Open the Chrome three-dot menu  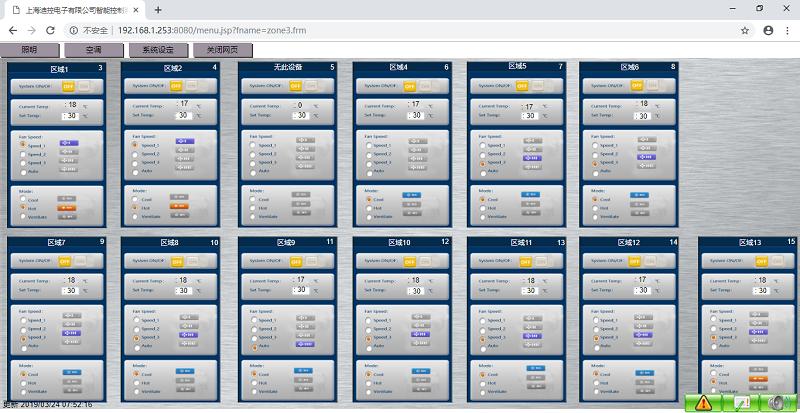pos(787,30)
